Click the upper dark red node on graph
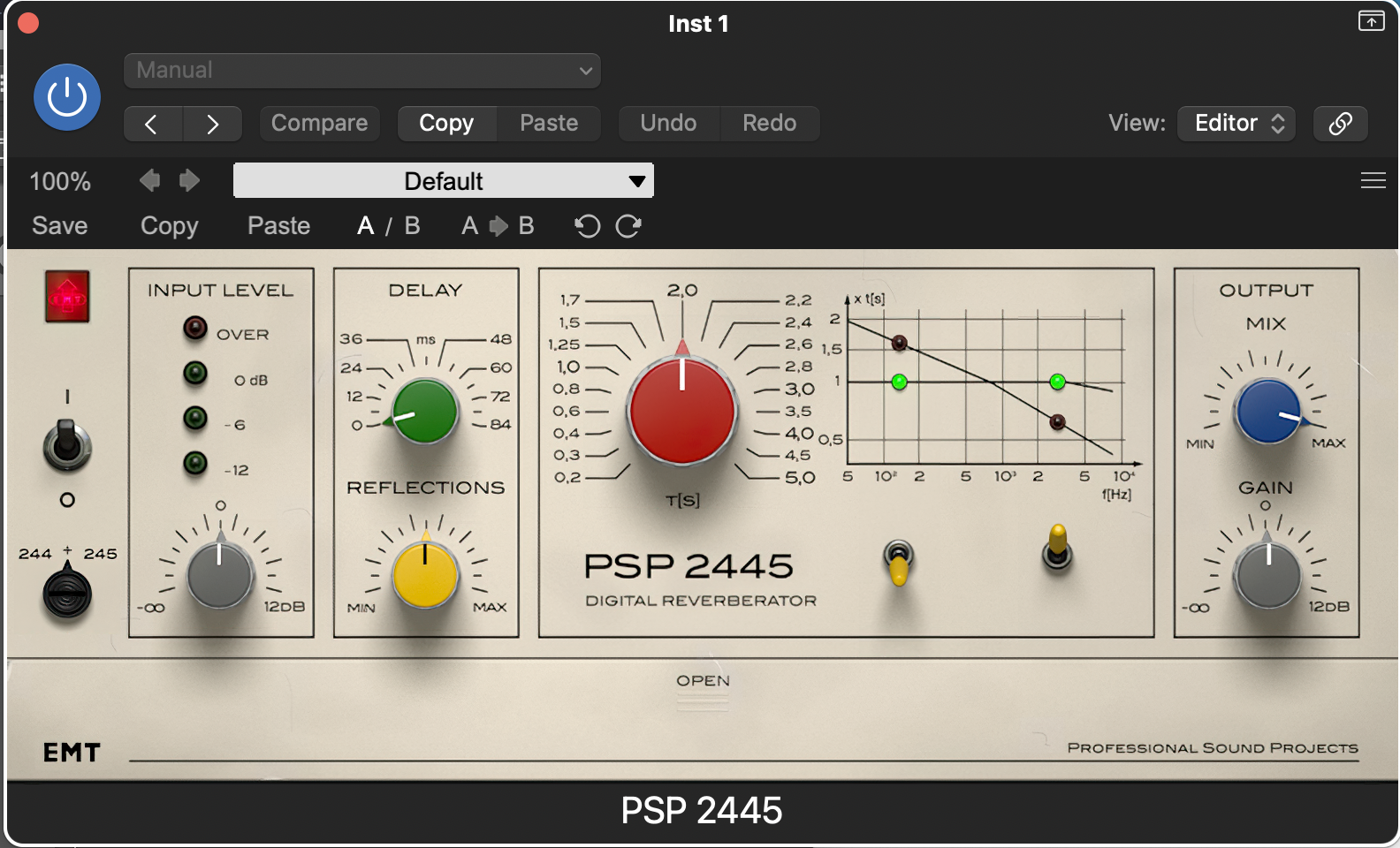The width and height of the screenshot is (1400, 848). pyautogui.click(x=900, y=343)
